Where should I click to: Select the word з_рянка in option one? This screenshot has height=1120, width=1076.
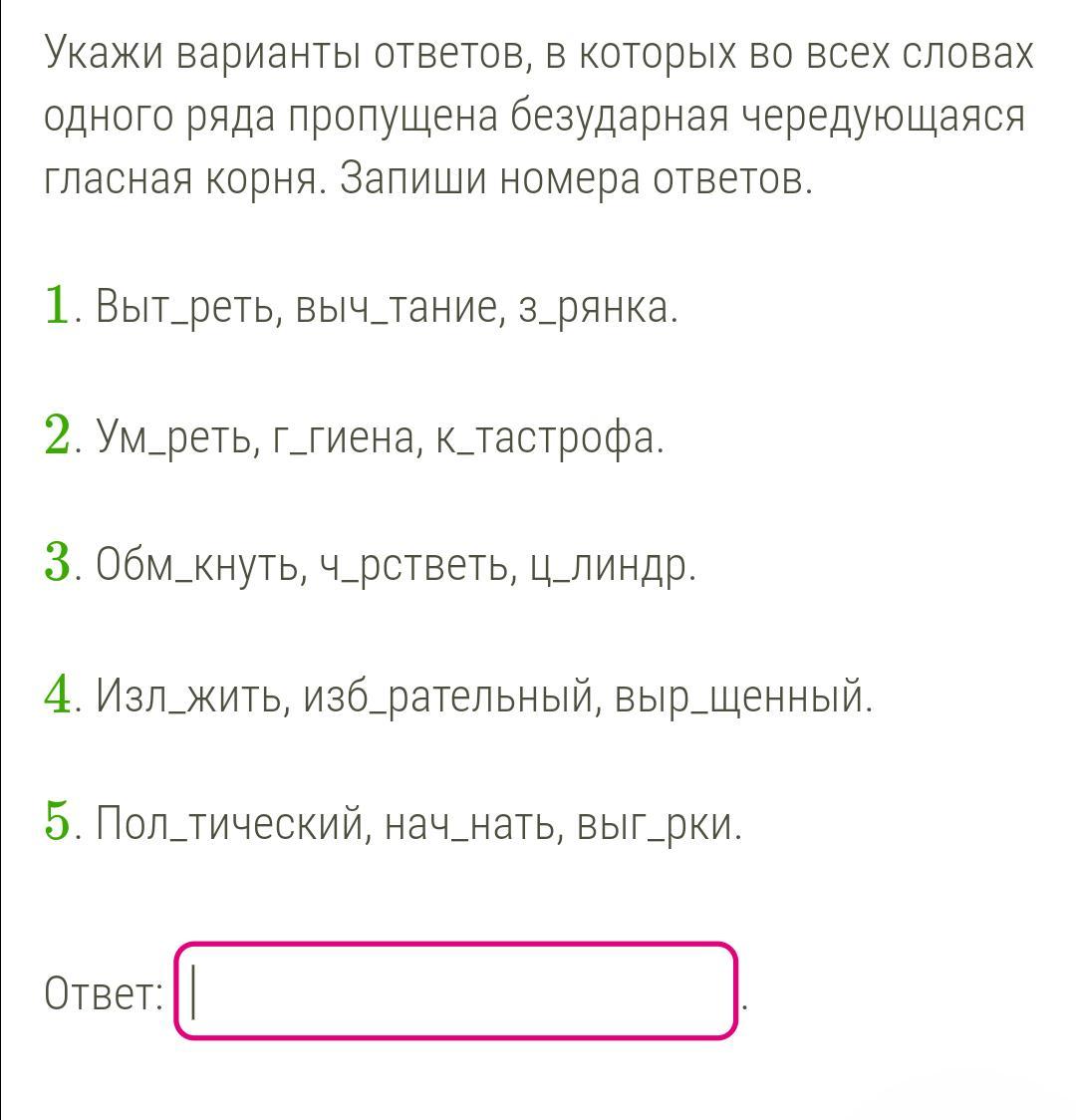(594, 308)
